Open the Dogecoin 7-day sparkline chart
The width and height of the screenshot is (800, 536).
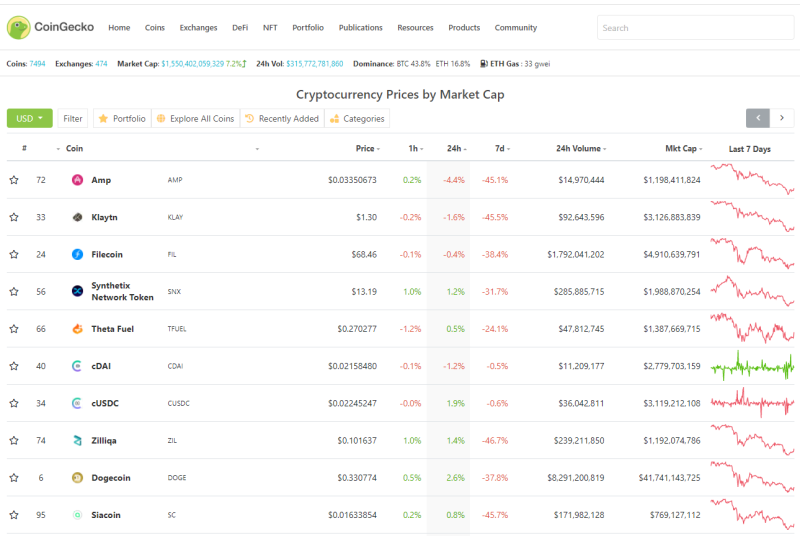(x=752, y=477)
